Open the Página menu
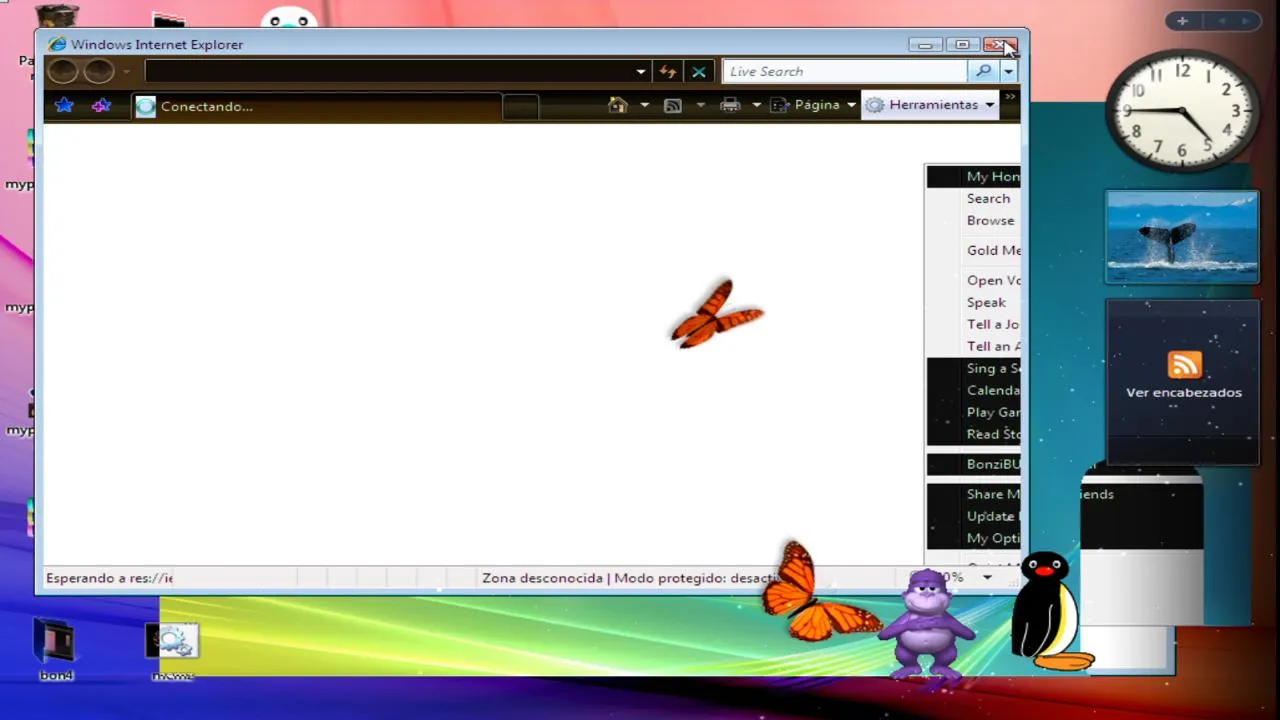Image resolution: width=1280 pixels, height=720 pixels. click(x=813, y=105)
